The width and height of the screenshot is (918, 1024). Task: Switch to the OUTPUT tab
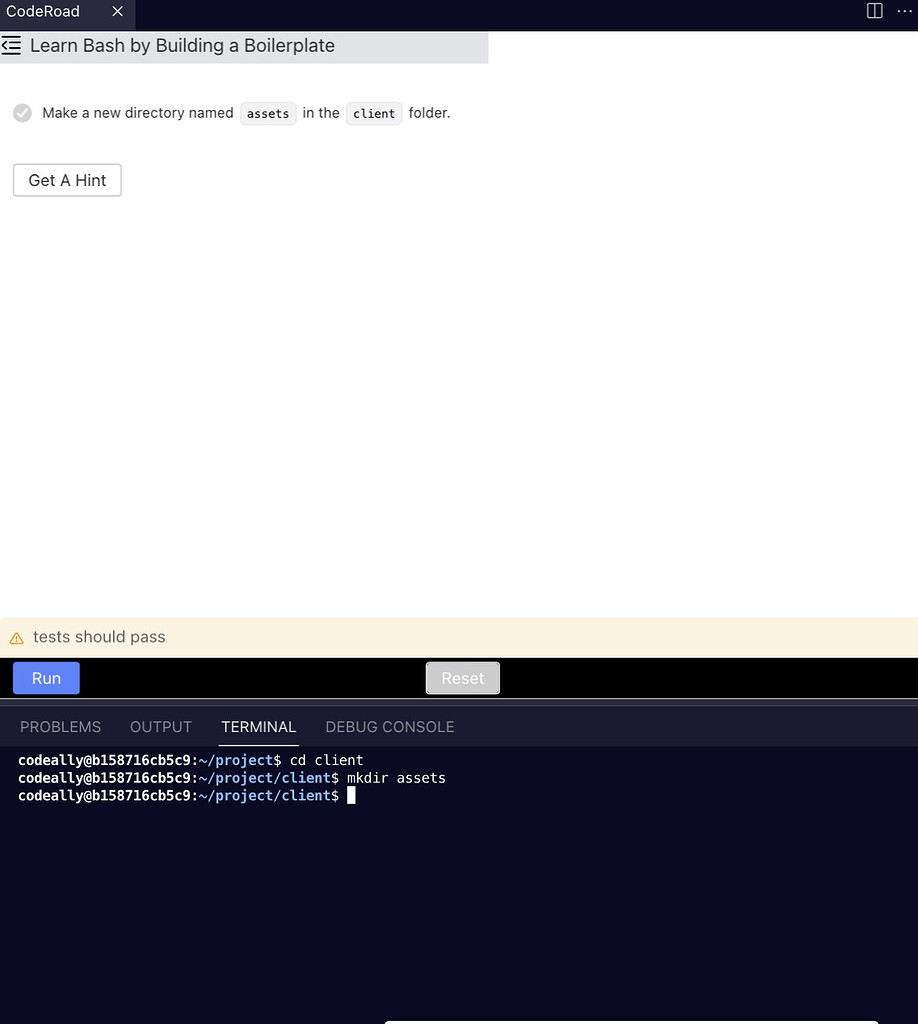pos(160,727)
